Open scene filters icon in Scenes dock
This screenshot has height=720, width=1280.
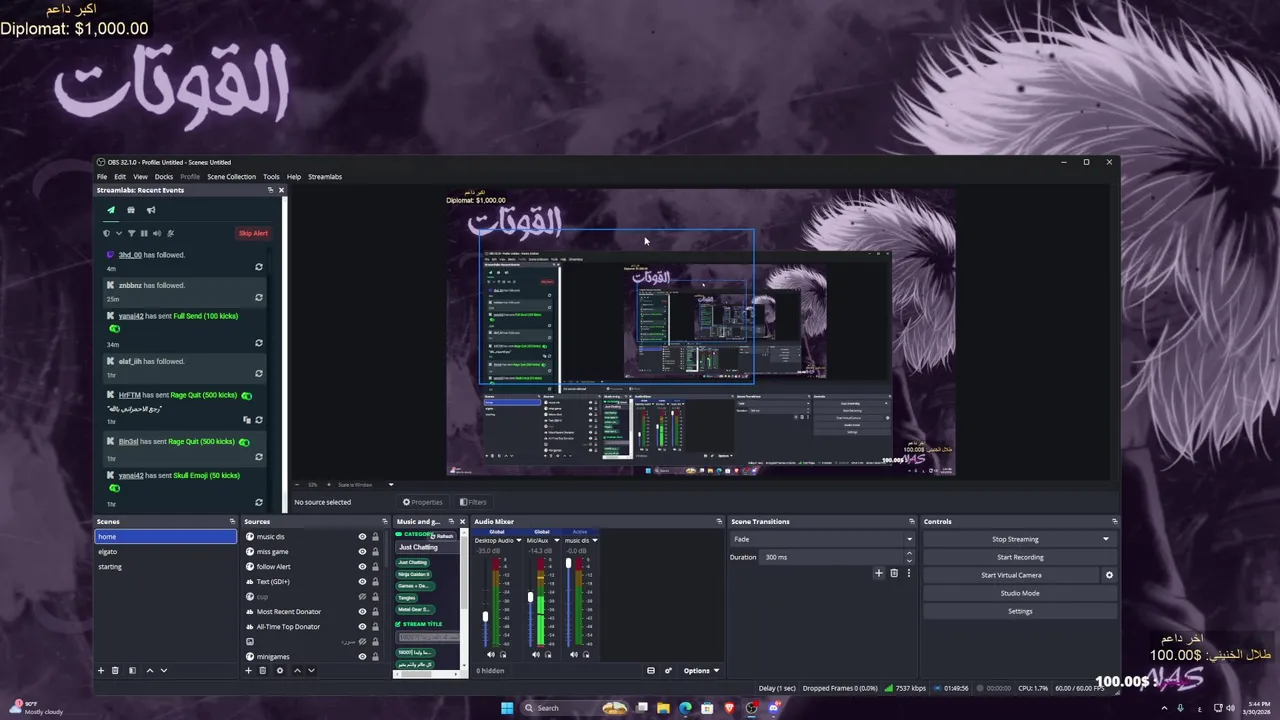click(x=132, y=670)
